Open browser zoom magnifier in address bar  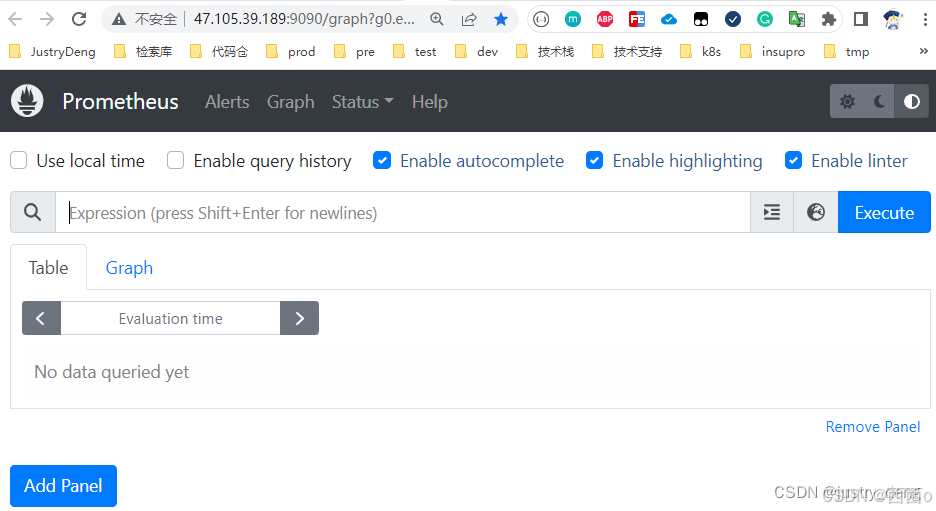tap(437, 19)
